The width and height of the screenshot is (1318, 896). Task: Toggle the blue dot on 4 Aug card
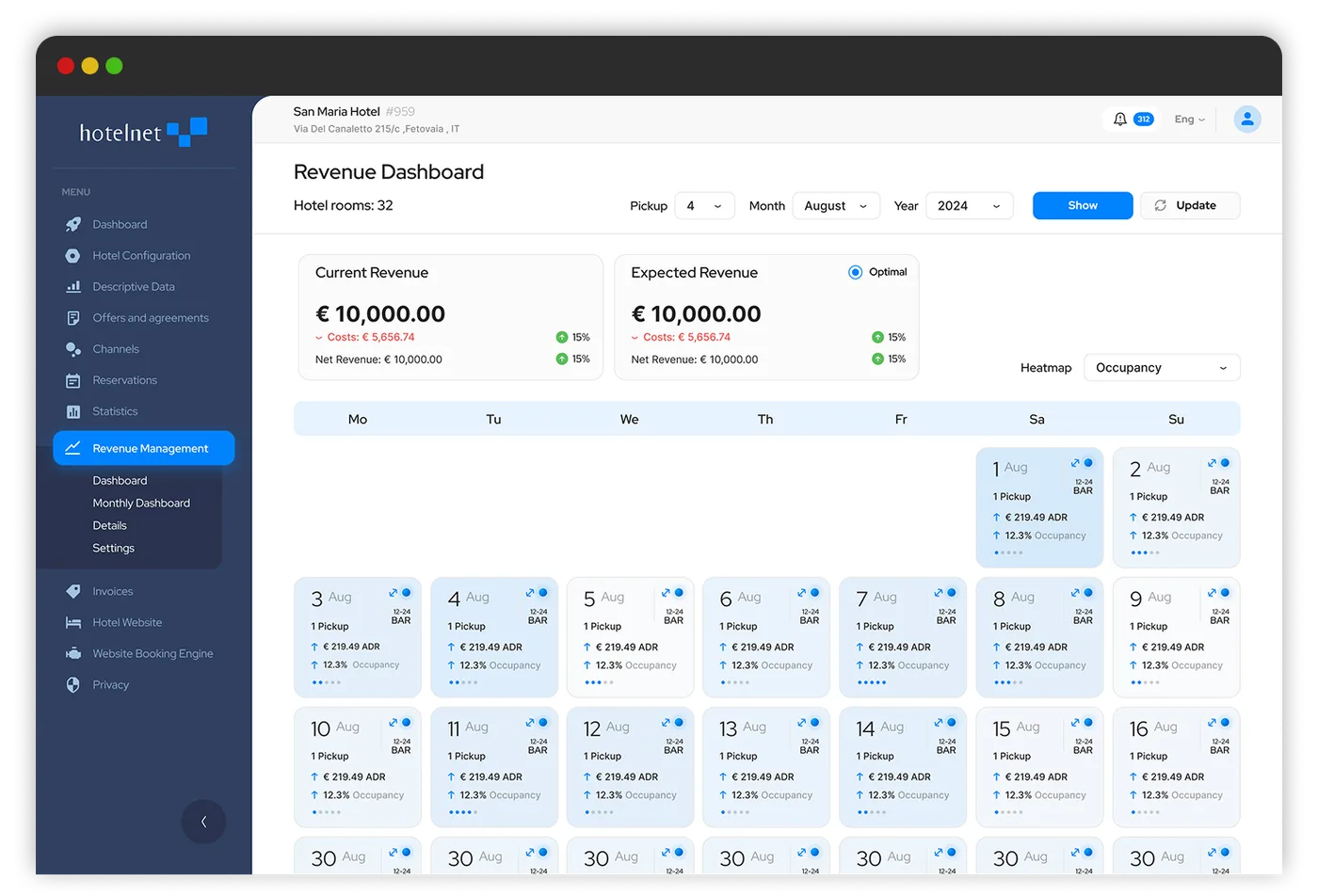[x=543, y=593]
